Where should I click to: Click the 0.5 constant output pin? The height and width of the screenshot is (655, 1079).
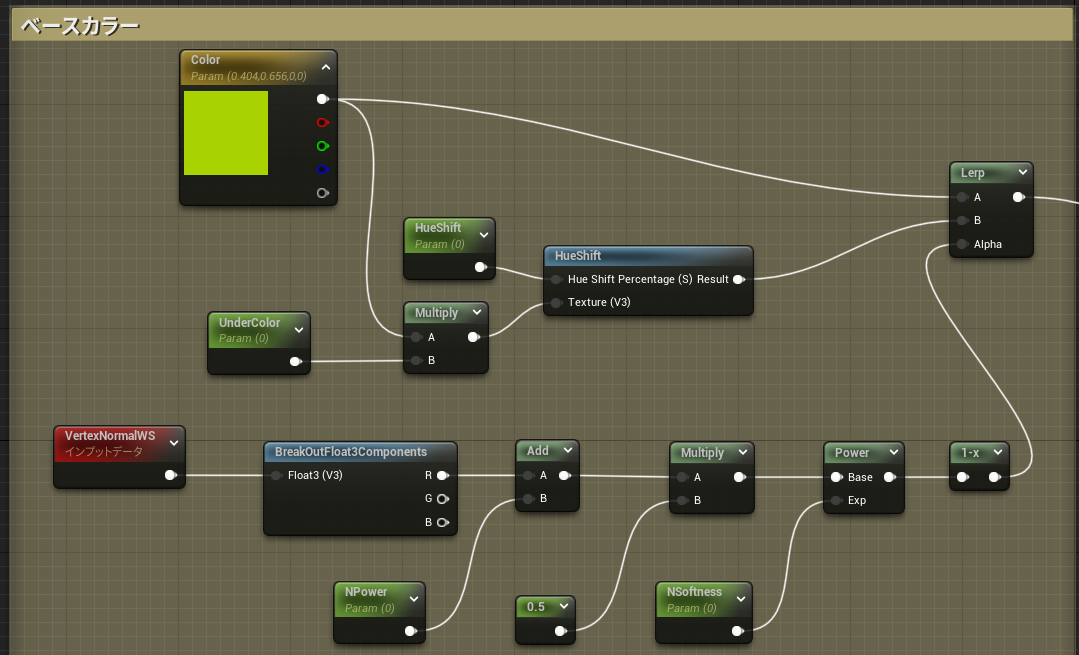tap(561, 631)
